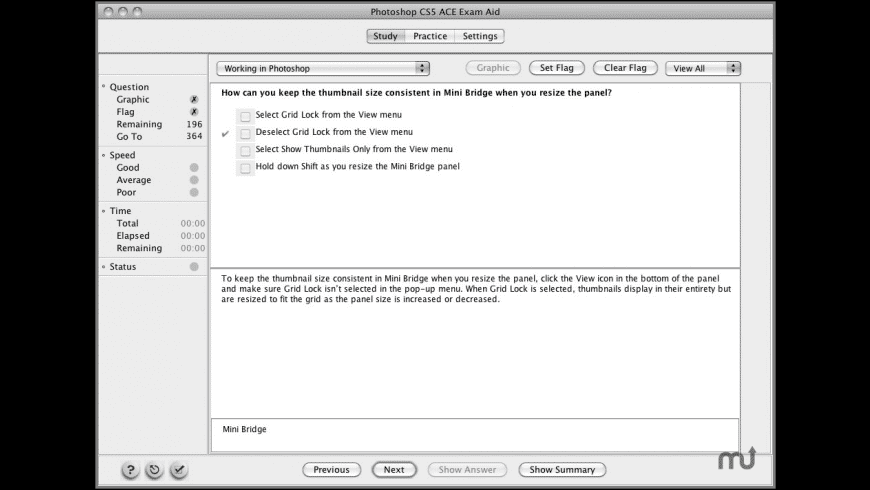Click the 'Go To' label in the sidebar

129,137
